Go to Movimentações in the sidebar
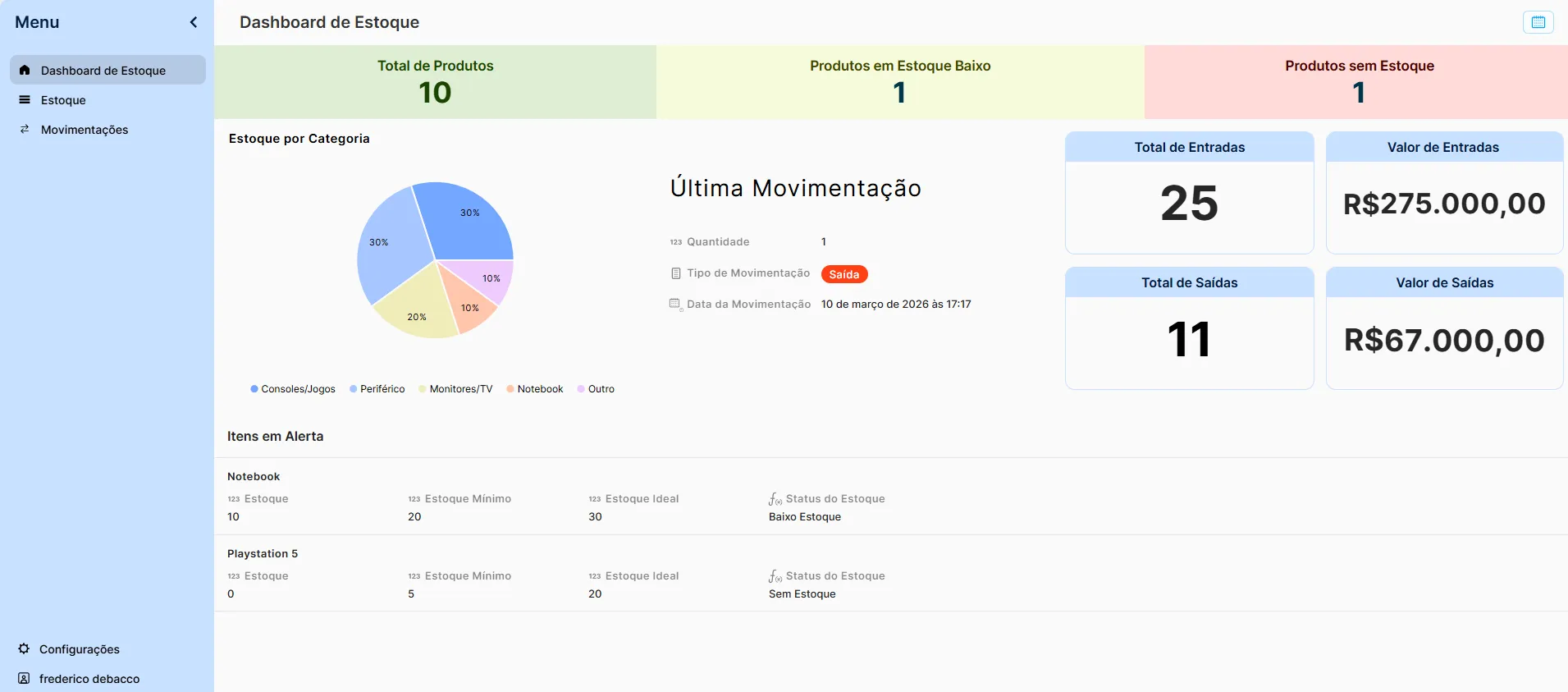 pyautogui.click(x=85, y=130)
